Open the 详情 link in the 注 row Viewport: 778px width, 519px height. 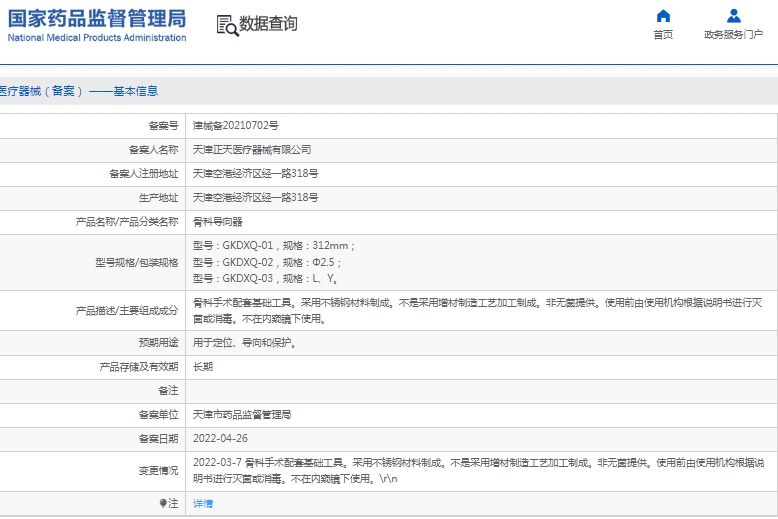tap(203, 504)
